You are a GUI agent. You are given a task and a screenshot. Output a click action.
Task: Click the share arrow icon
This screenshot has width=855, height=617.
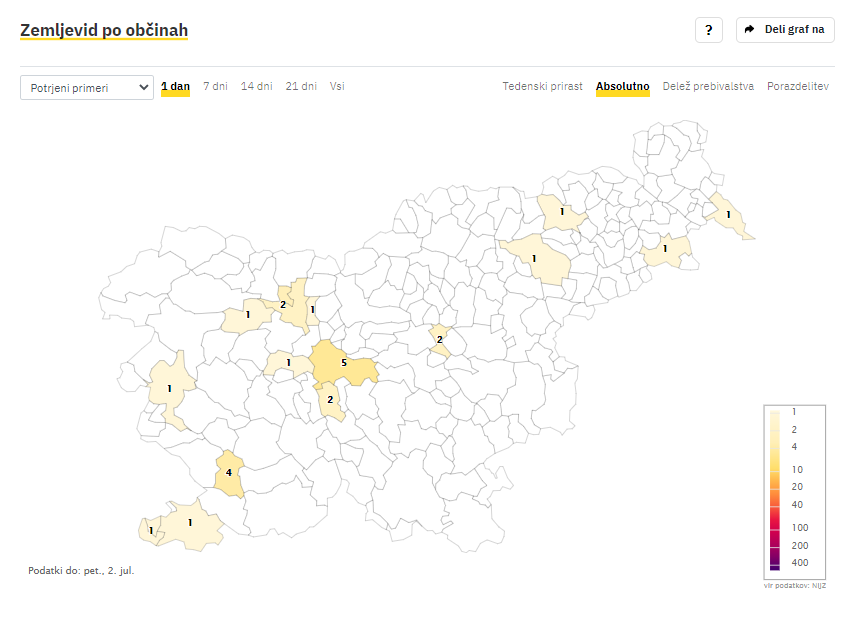point(749,30)
